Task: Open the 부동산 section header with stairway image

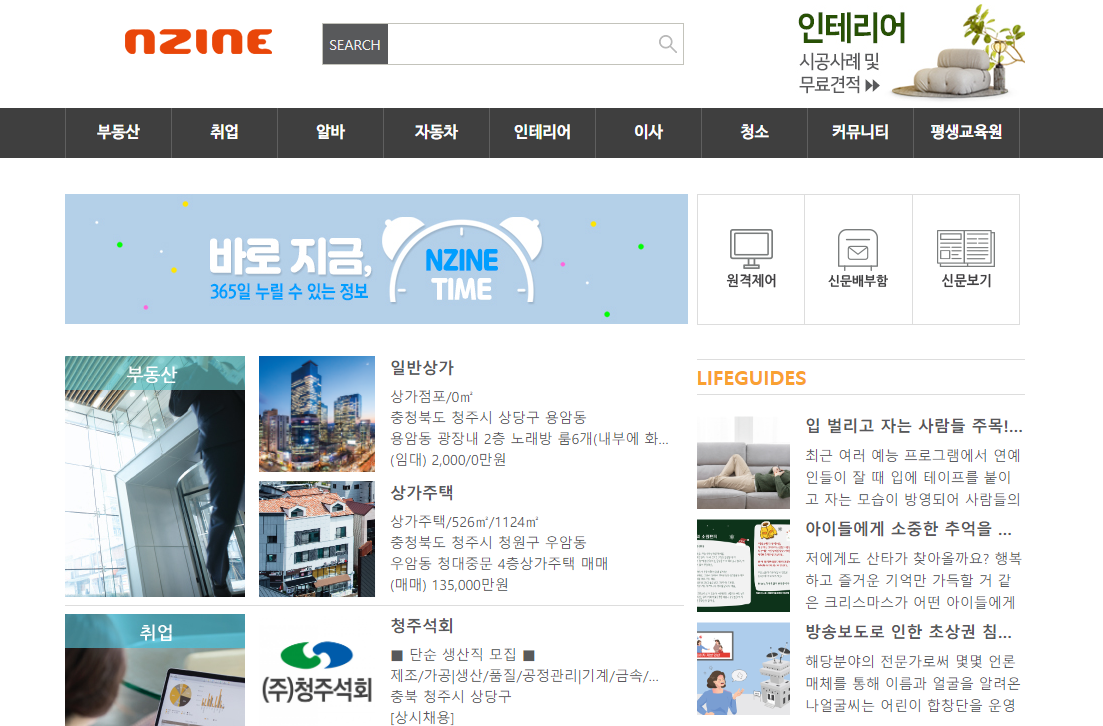Action: coord(154,477)
